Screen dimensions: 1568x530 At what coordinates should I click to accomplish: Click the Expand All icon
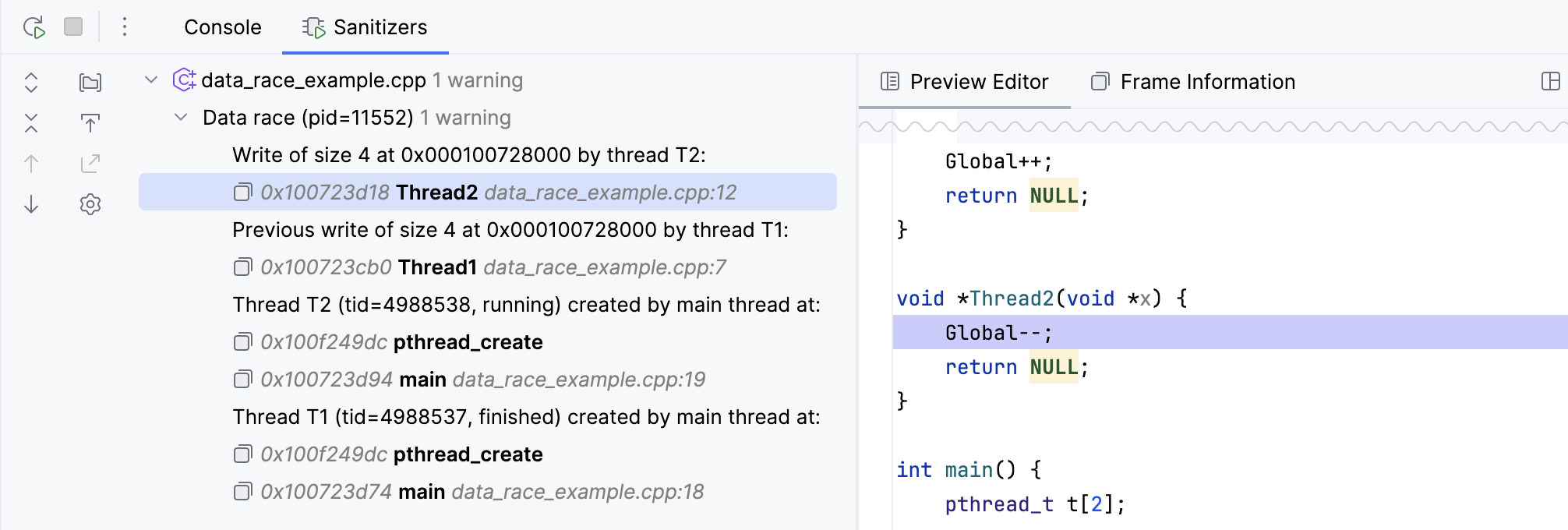(31, 82)
